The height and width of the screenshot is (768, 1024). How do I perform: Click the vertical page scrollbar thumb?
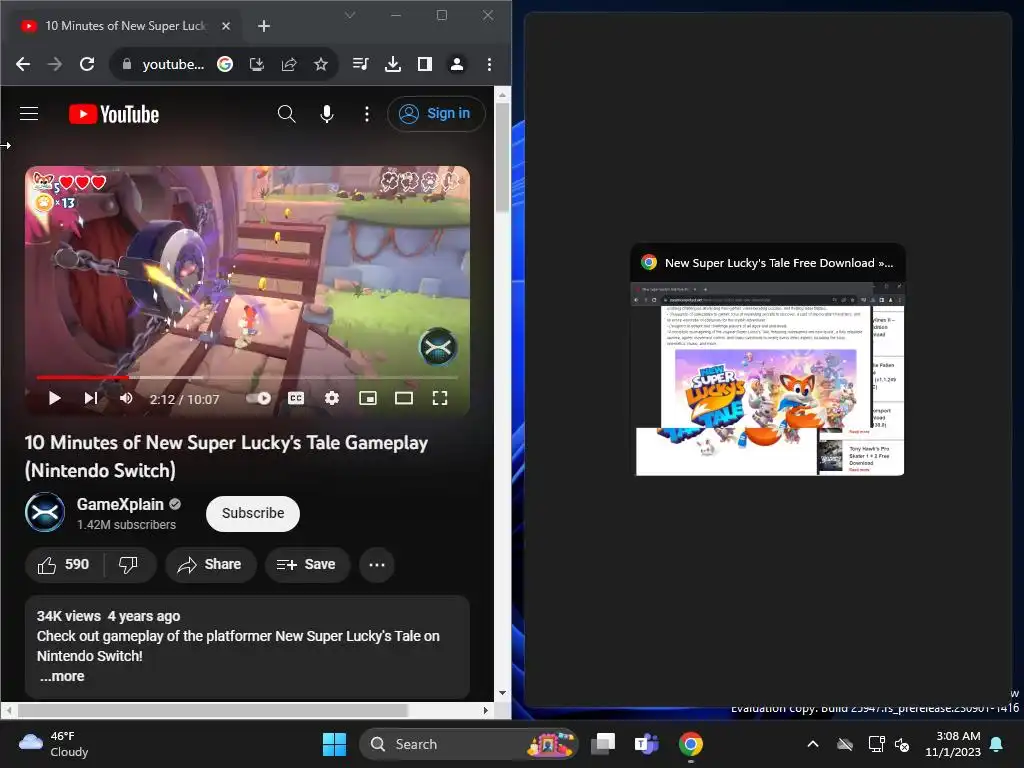click(502, 157)
